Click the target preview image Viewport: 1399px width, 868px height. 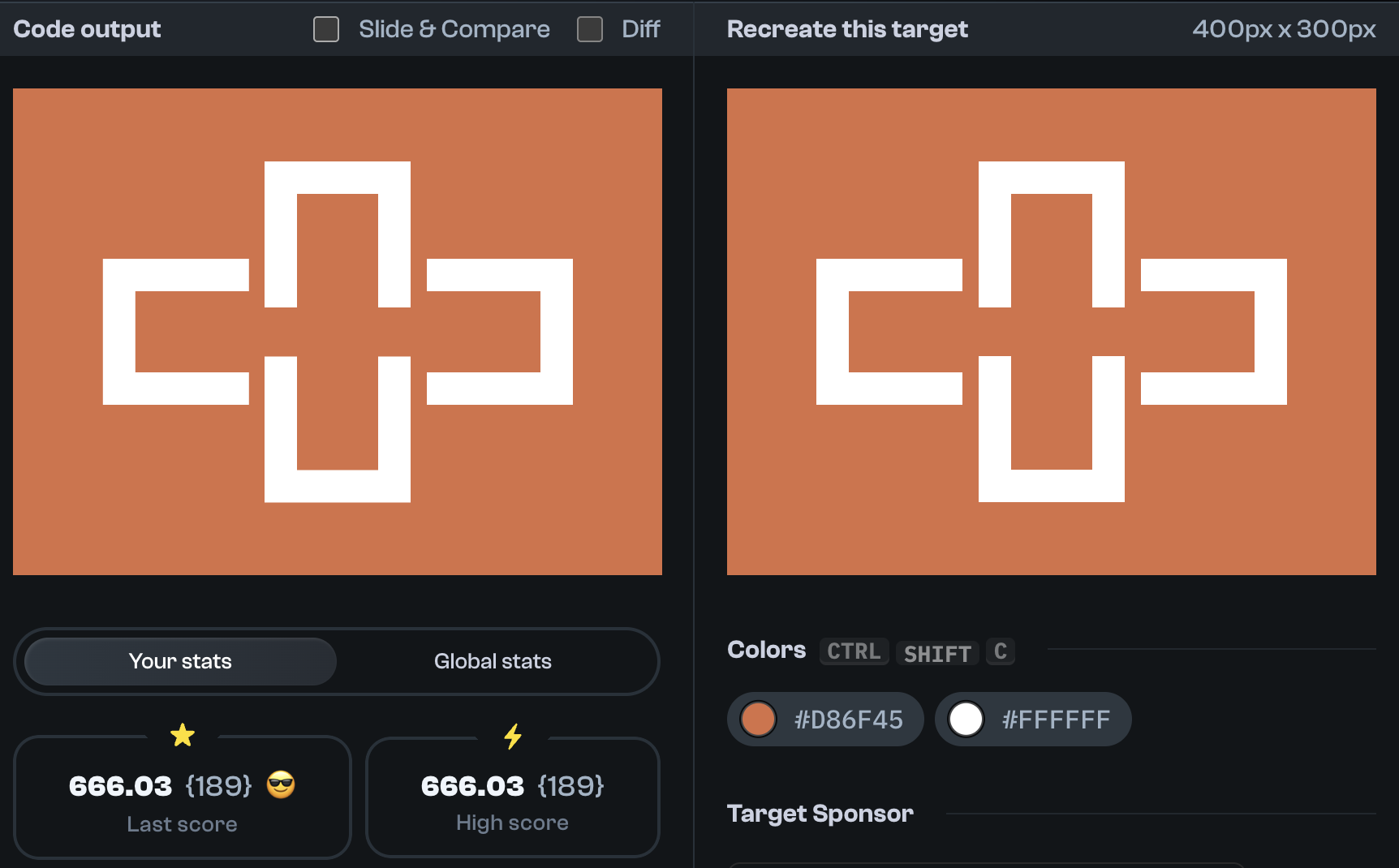1051,331
